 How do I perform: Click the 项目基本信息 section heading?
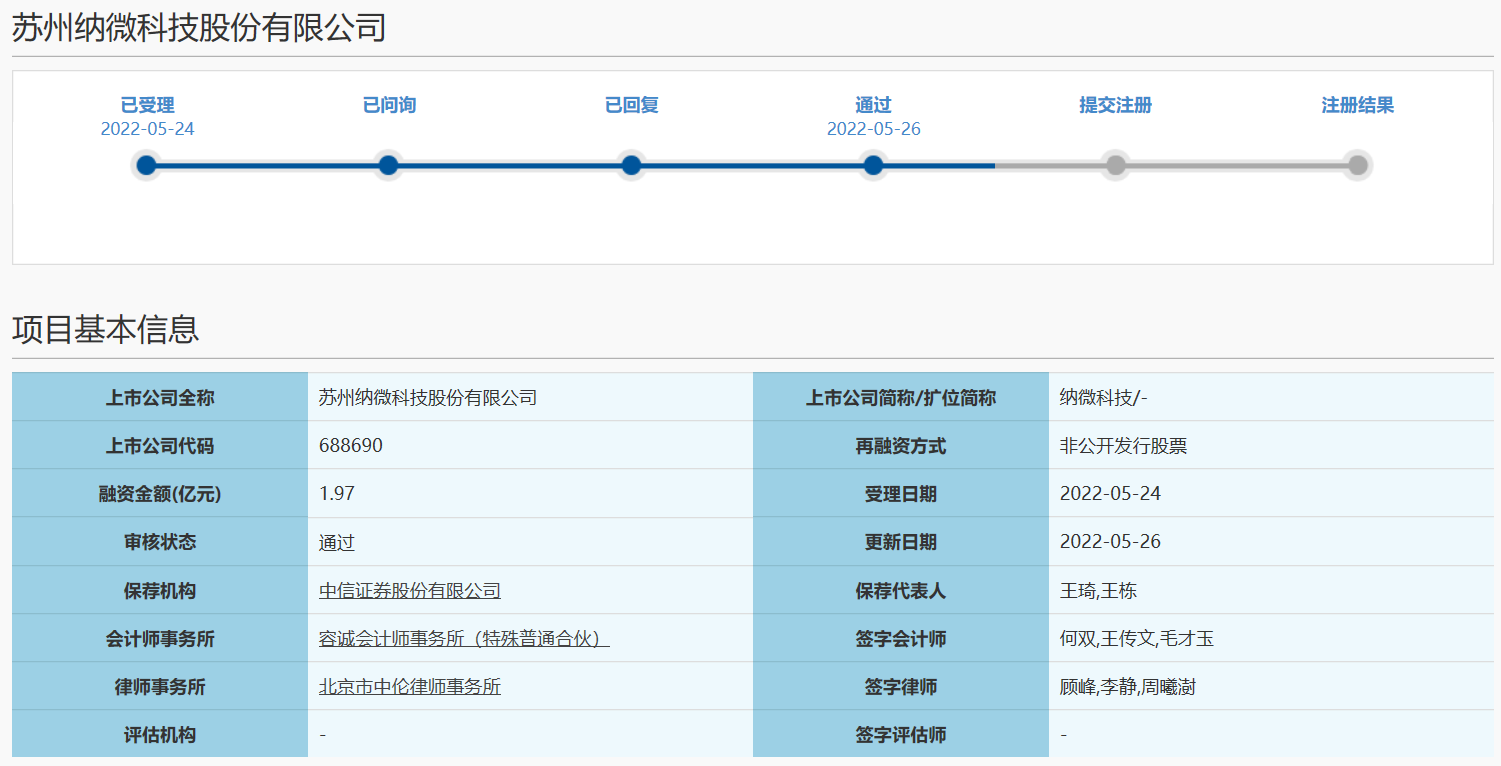(106, 329)
